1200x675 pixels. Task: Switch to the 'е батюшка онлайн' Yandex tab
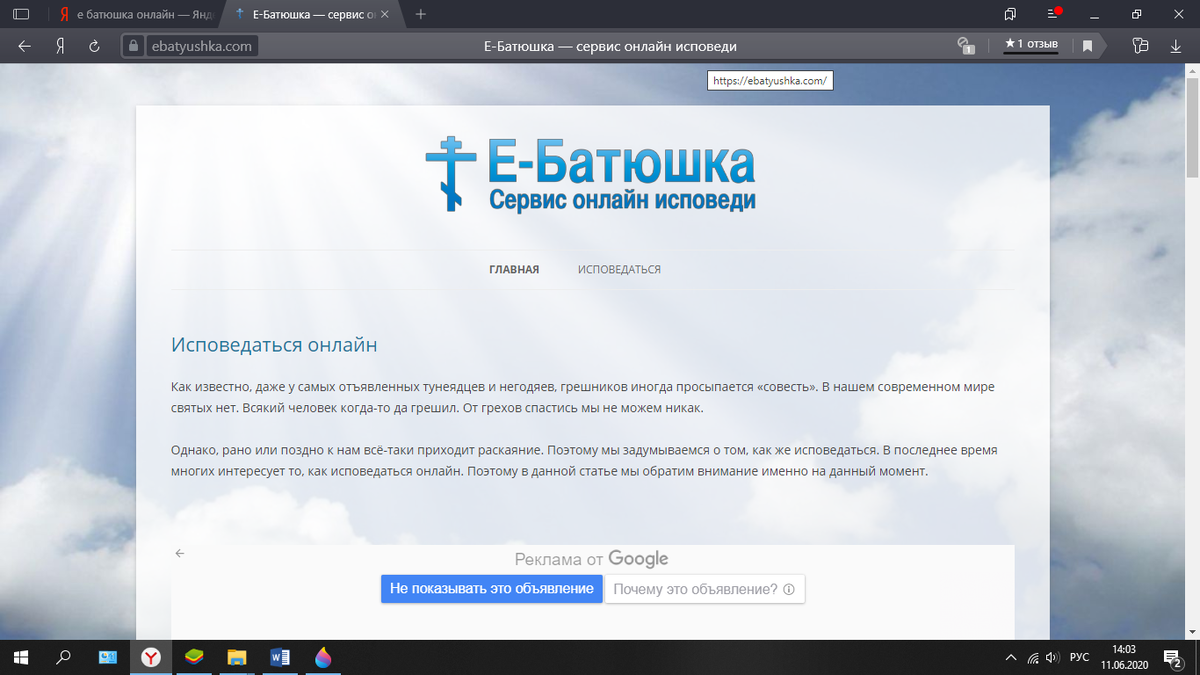136,14
